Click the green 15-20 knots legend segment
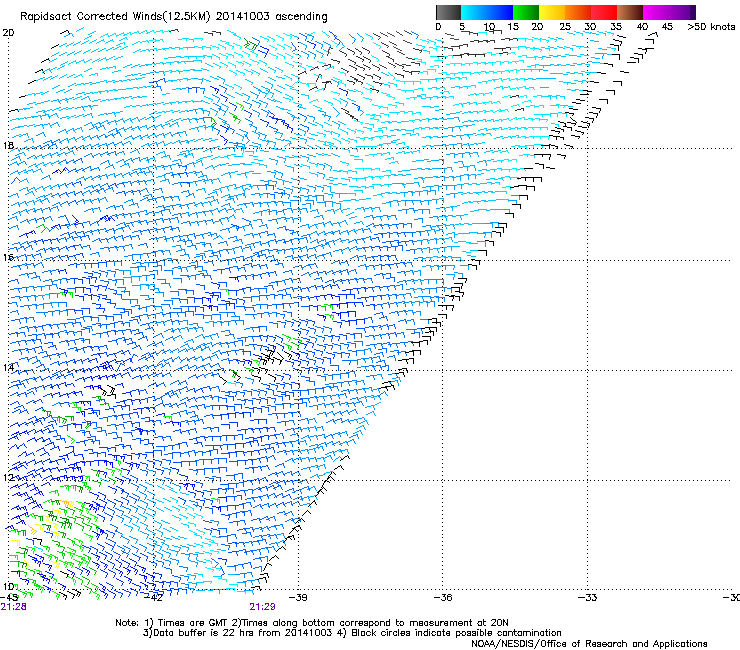The width and height of the screenshot is (740, 650). [x=526, y=12]
